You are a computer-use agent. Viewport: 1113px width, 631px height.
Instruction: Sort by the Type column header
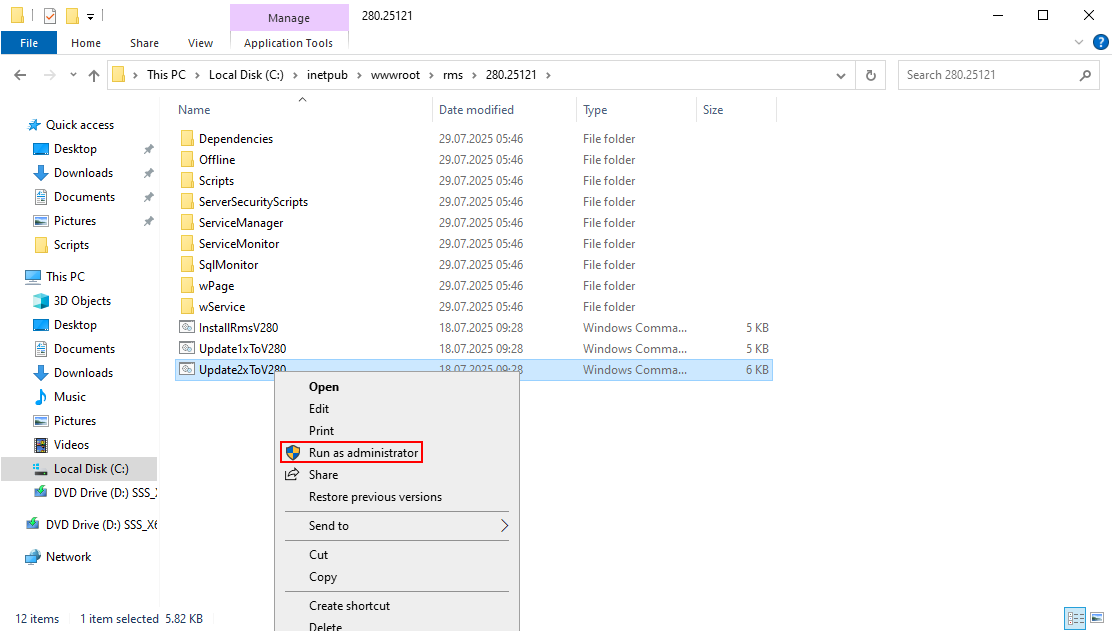tap(595, 110)
